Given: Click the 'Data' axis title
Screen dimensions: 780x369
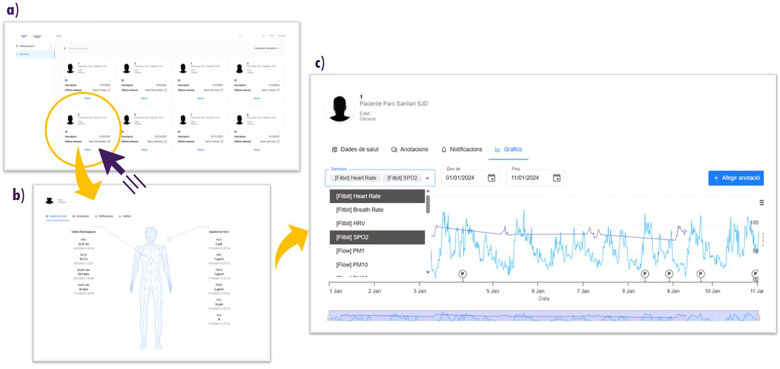Looking at the screenshot, I should tap(543, 299).
